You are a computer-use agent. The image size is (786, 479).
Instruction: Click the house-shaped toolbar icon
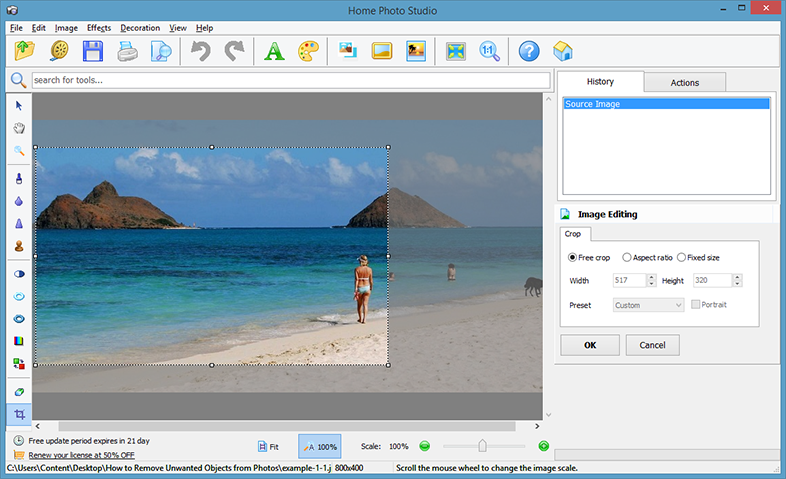(x=563, y=51)
